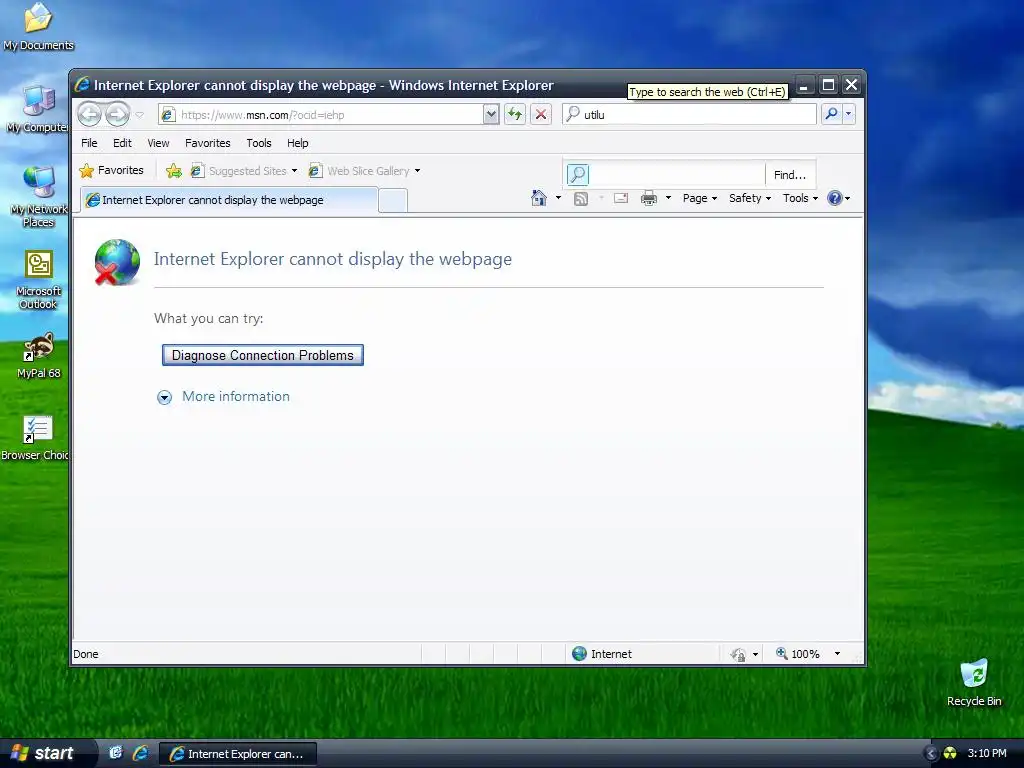Click the 3:10 PM system clock
This screenshot has width=1024, height=768.
pyautogui.click(x=987, y=753)
